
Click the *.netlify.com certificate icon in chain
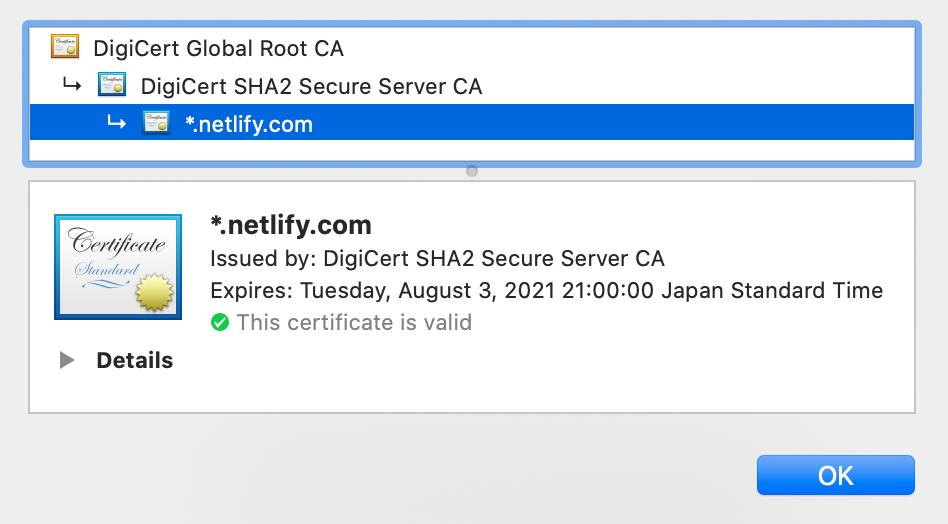tap(156, 123)
